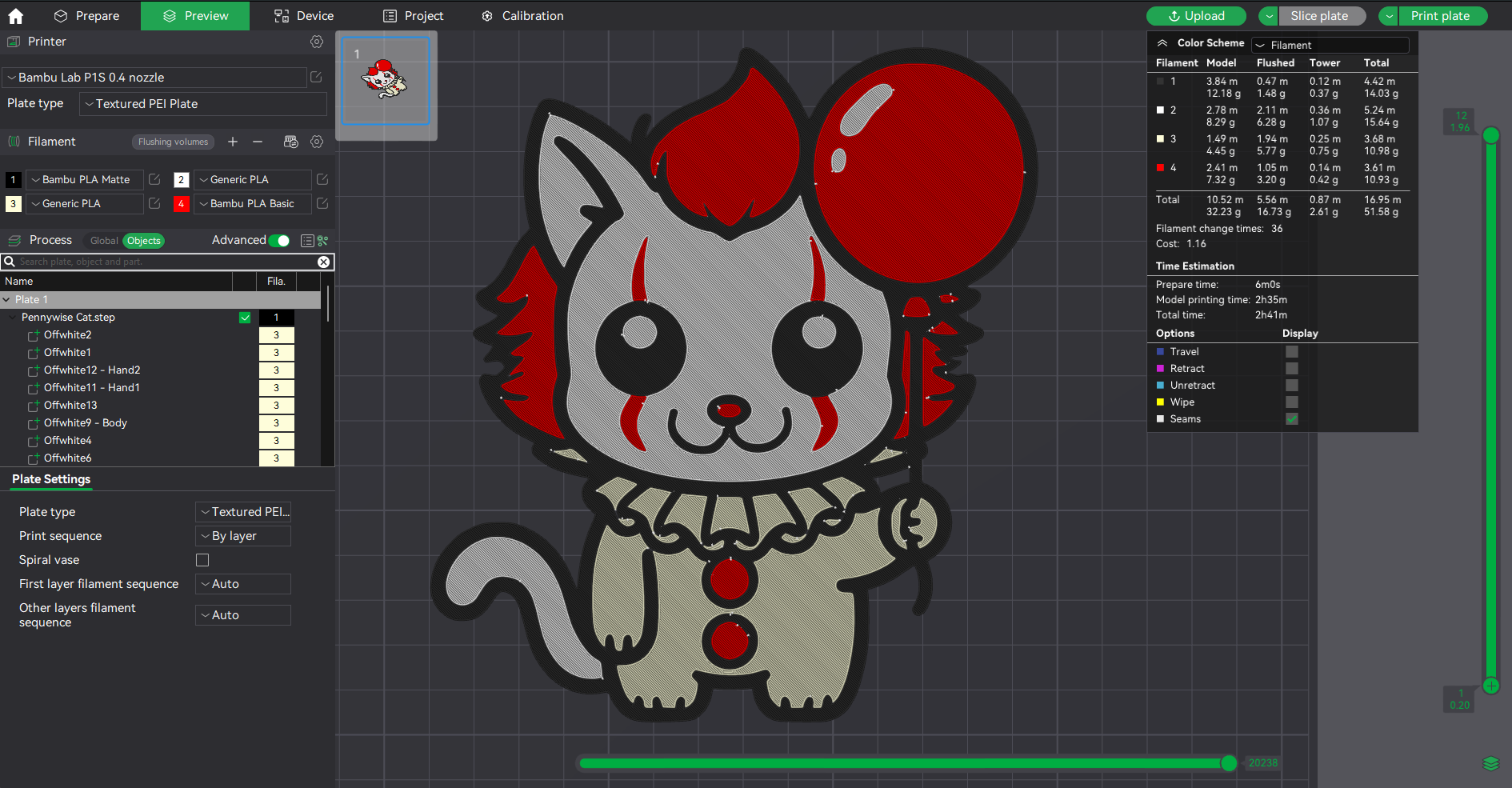
Task: Switch process scope to Global
Action: pyautogui.click(x=104, y=241)
